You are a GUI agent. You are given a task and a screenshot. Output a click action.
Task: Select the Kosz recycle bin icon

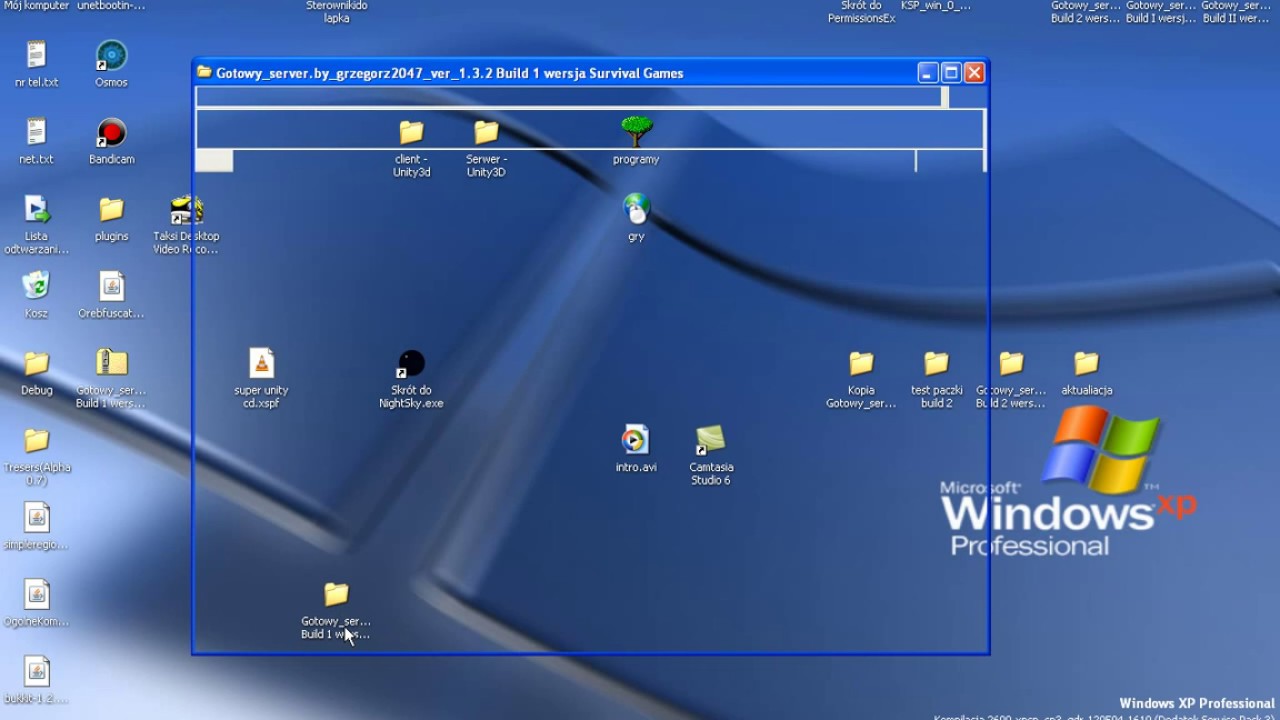[36, 287]
